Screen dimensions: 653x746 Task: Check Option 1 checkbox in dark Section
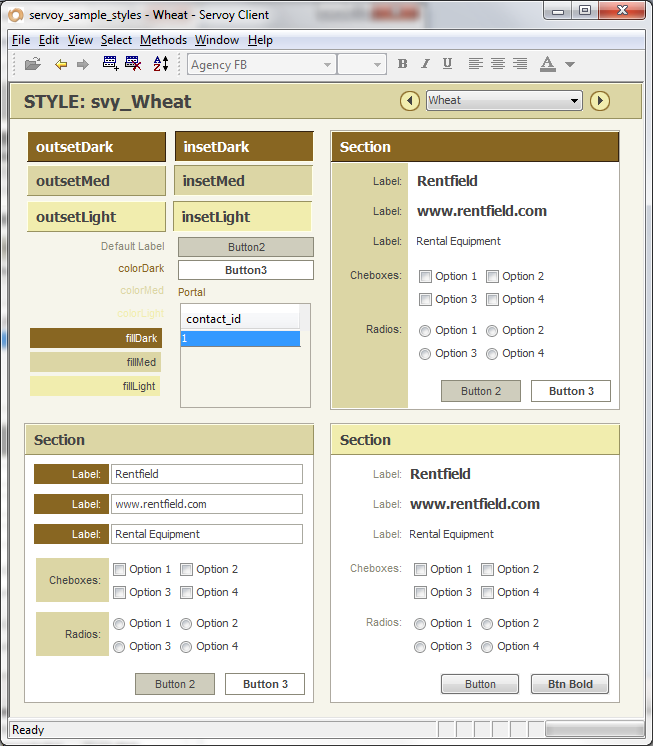point(425,276)
